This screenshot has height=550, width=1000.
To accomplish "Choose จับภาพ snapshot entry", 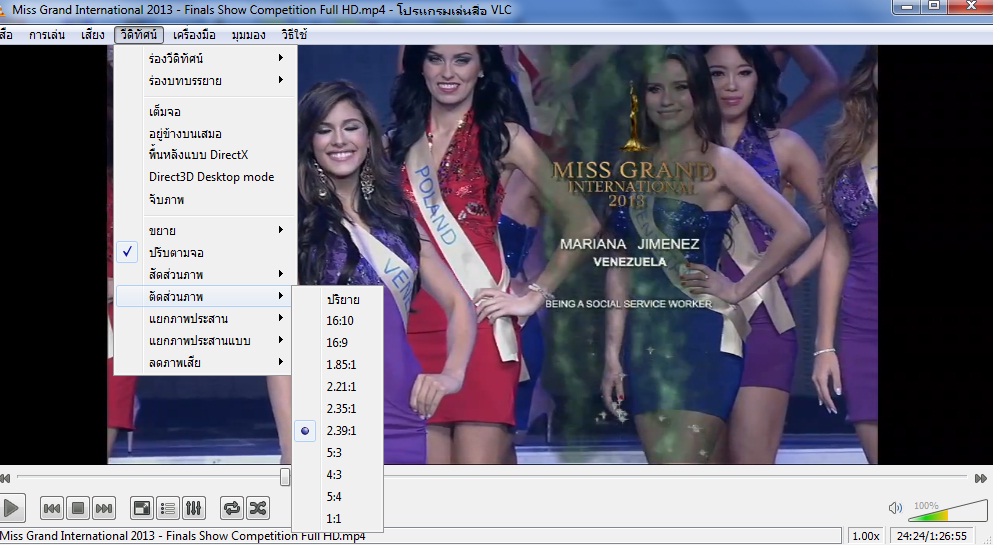I will click(x=203, y=199).
